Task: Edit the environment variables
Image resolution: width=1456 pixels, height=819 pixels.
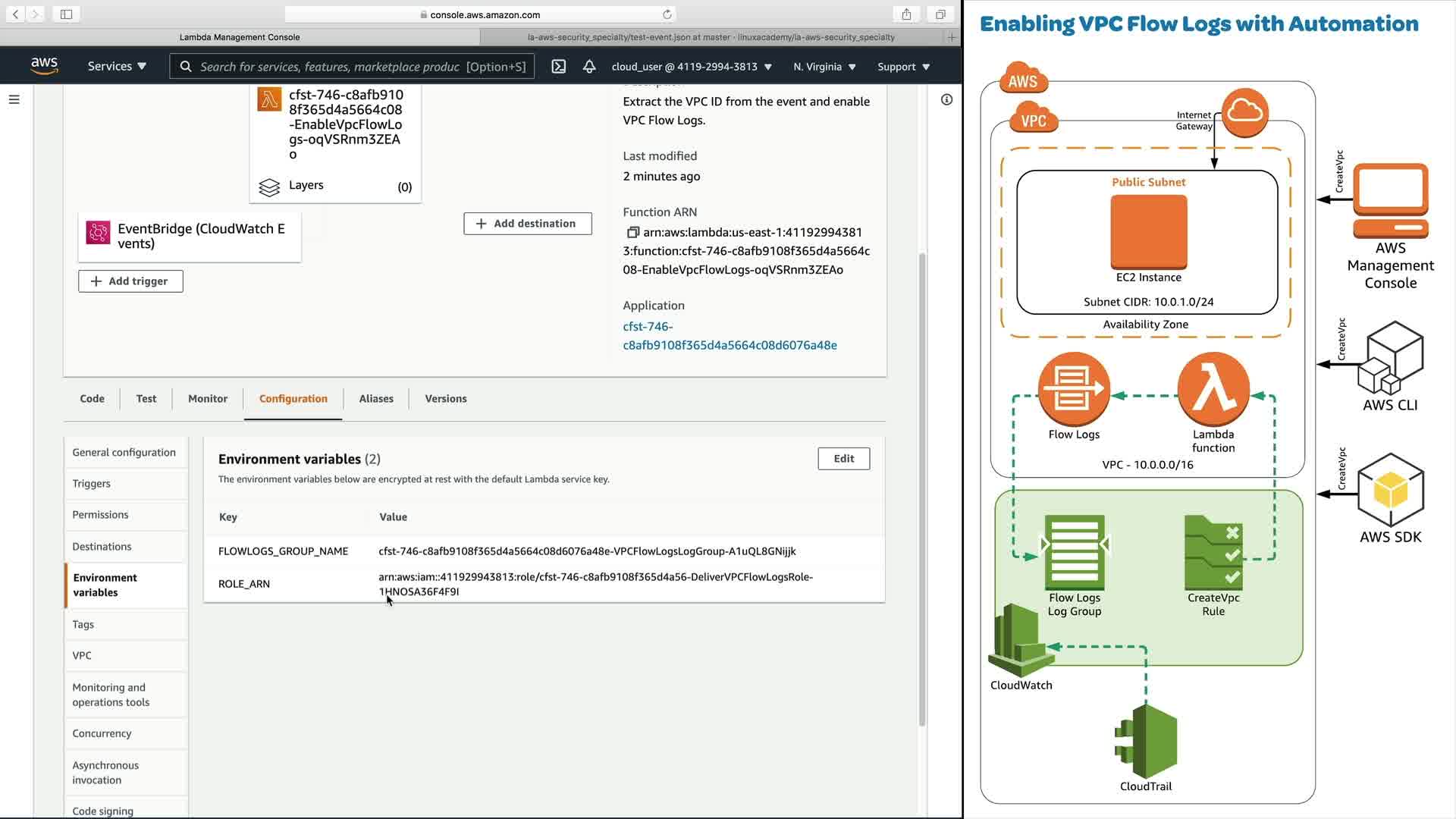Action: pos(843,459)
